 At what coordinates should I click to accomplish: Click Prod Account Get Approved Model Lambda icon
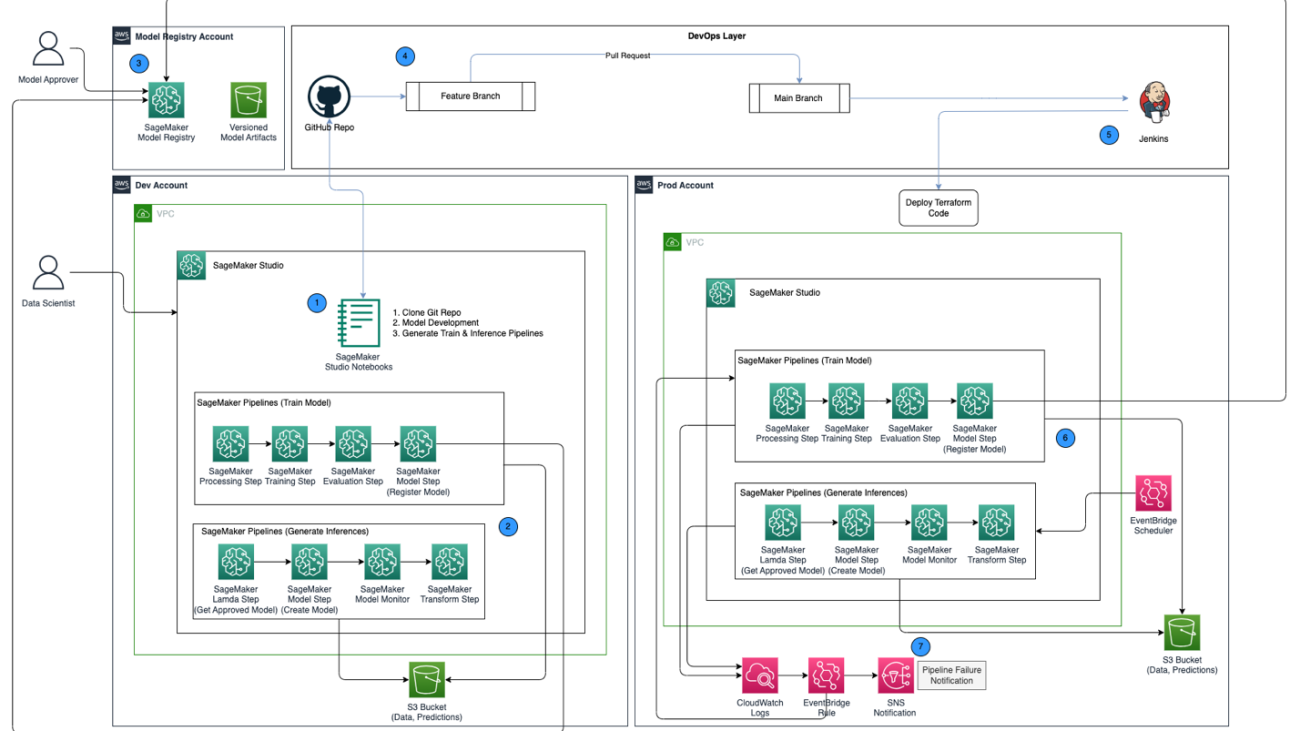coord(783,523)
